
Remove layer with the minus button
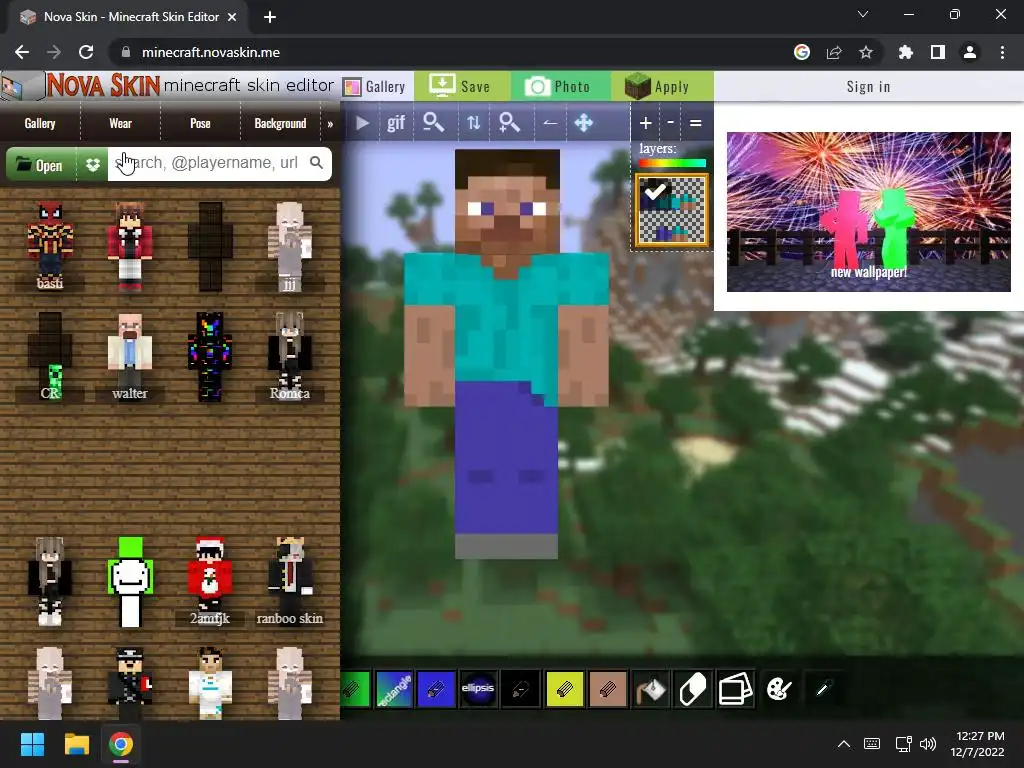(x=671, y=123)
